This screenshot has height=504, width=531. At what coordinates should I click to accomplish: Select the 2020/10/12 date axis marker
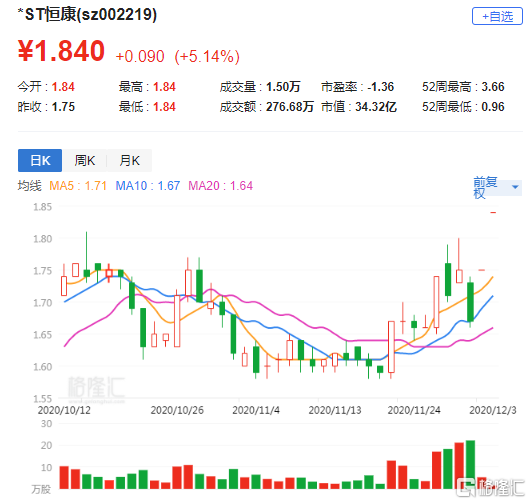(x=64, y=411)
